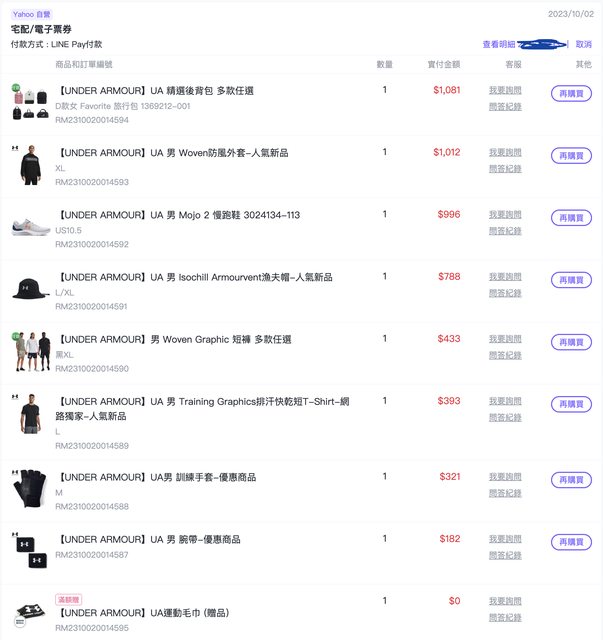This screenshot has height=640, width=603.
Task: Click 我要詢問 for the sports towel gift
Action: pyautogui.click(x=505, y=600)
